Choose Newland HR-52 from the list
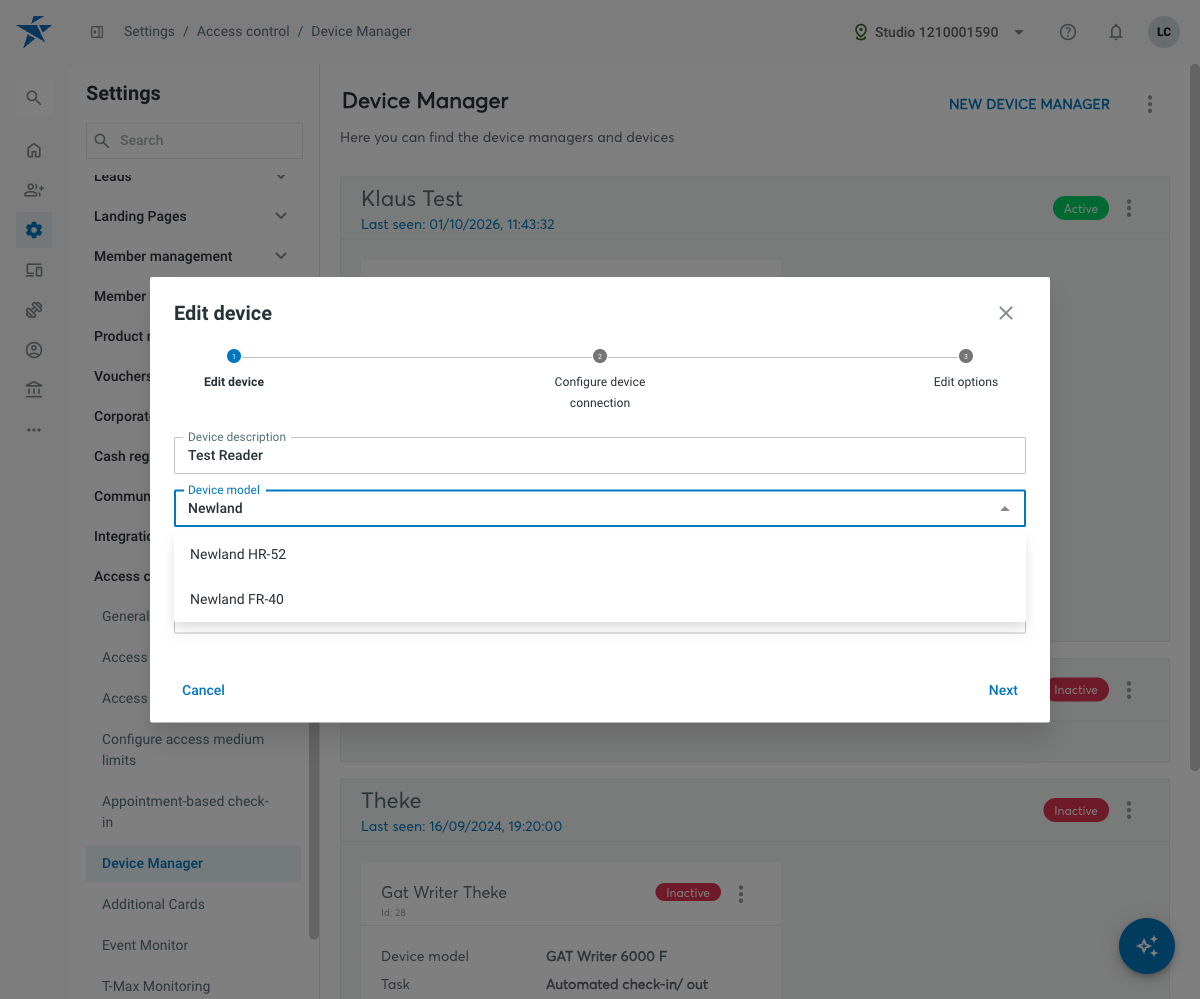Screen dimensions: 1200x999 tap(600, 554)
